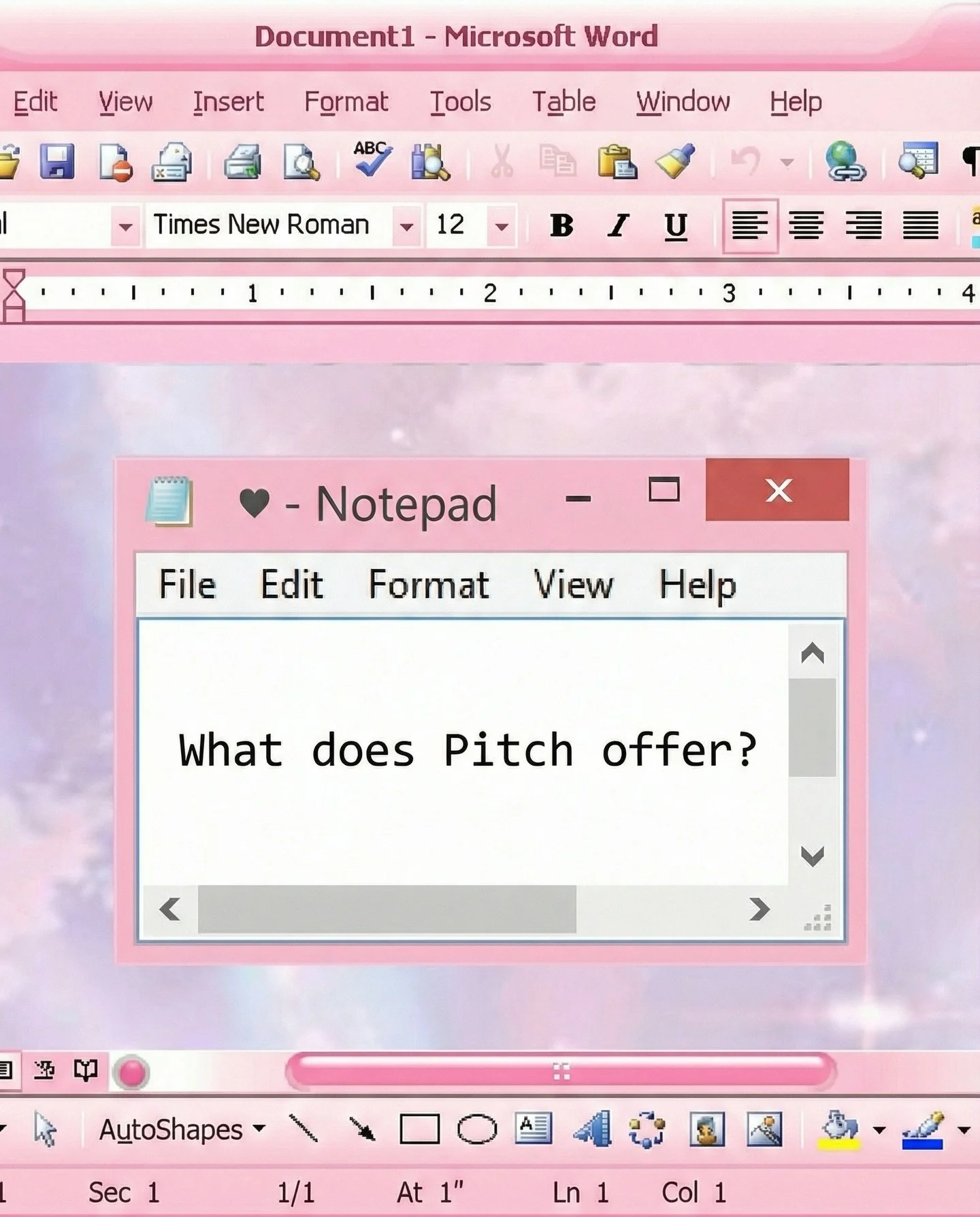The image size is (980, 1217).
Task: Open the Undo history dropdown arrow
Action: click(x=787, y=162)
